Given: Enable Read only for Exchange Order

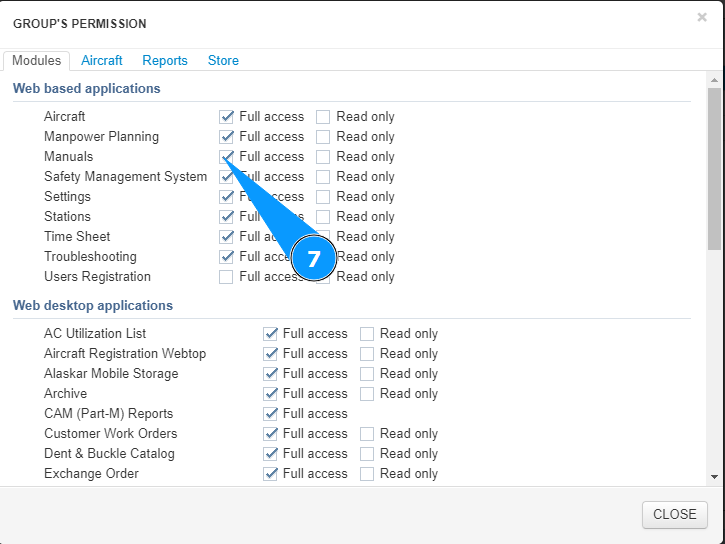Looking at the screenshot, I should [x=367, y=474].
